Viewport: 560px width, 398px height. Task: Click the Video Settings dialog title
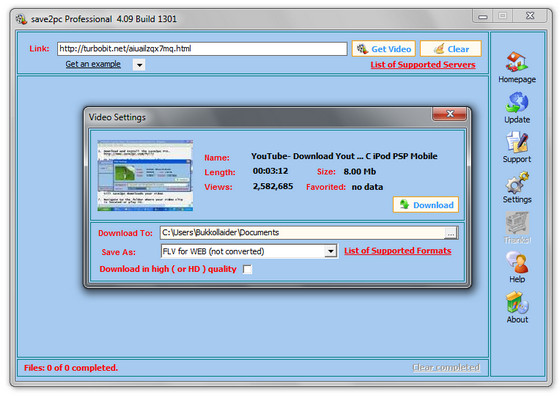(117, 117)
